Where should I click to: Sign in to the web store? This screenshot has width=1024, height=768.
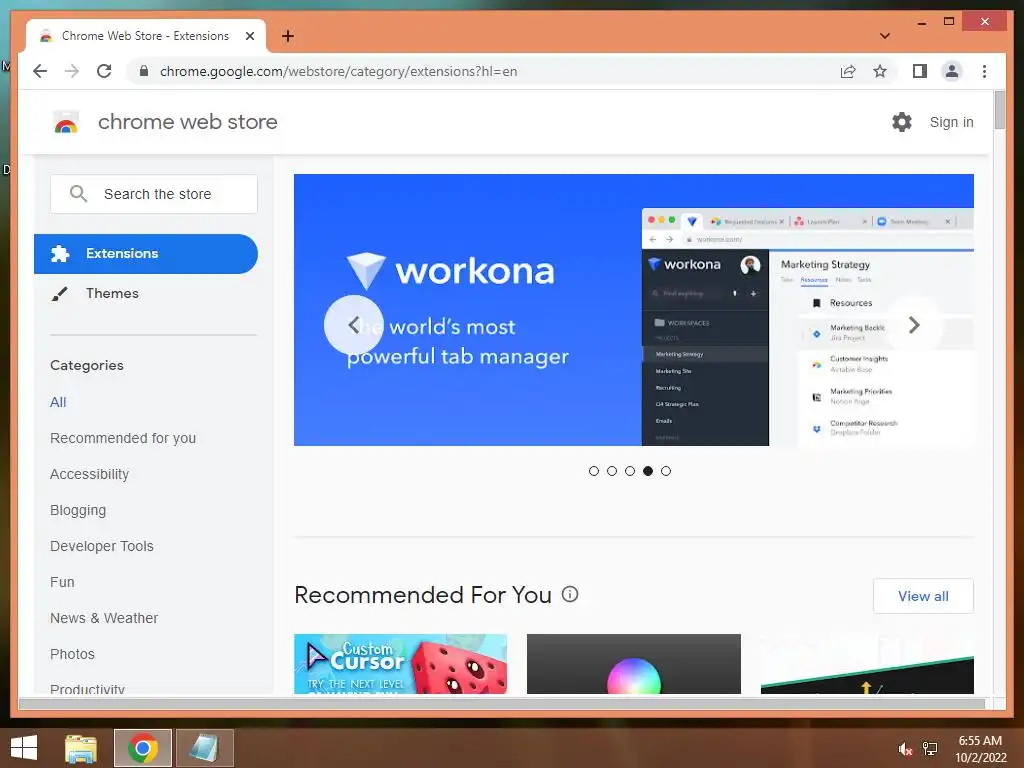(x=952, y=122)
